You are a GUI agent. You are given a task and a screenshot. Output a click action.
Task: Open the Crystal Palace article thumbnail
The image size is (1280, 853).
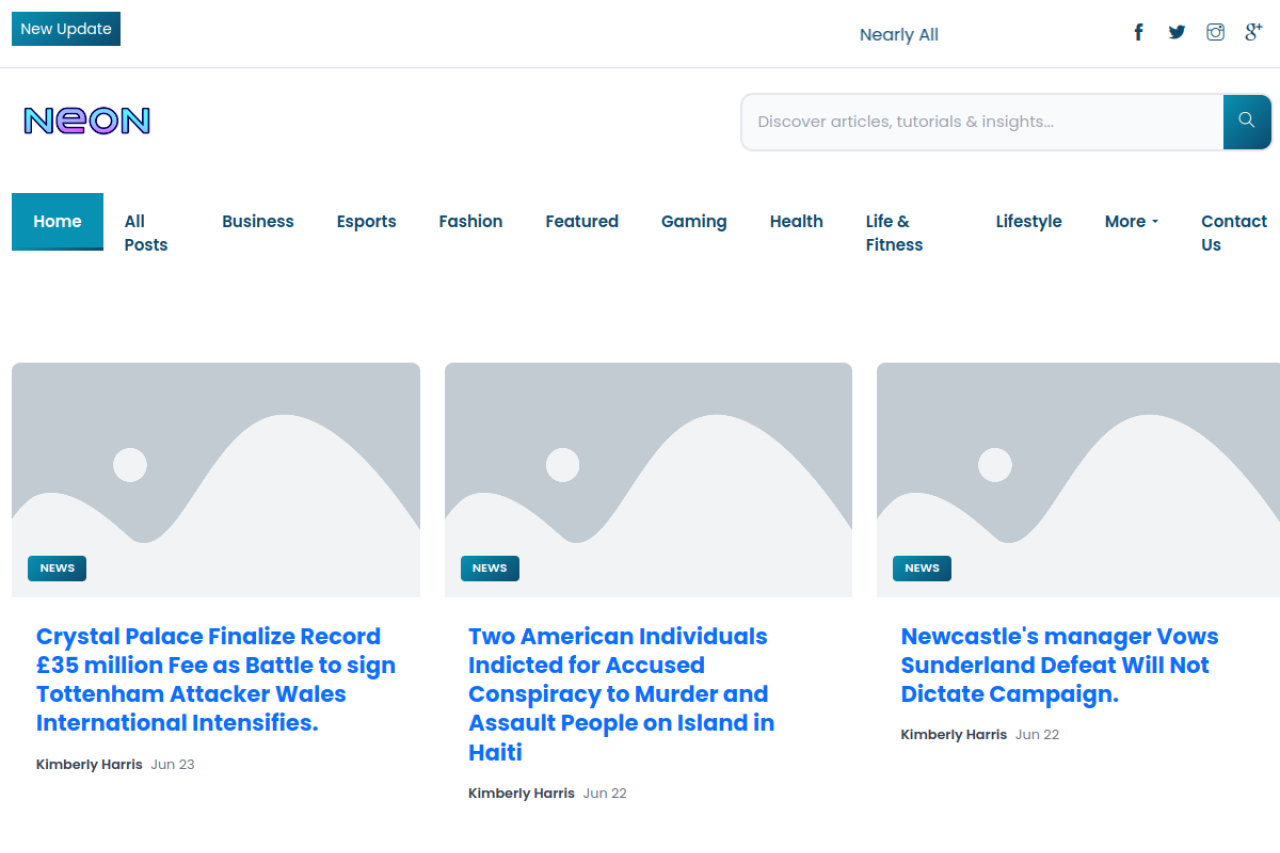click(x=216, y=480)
